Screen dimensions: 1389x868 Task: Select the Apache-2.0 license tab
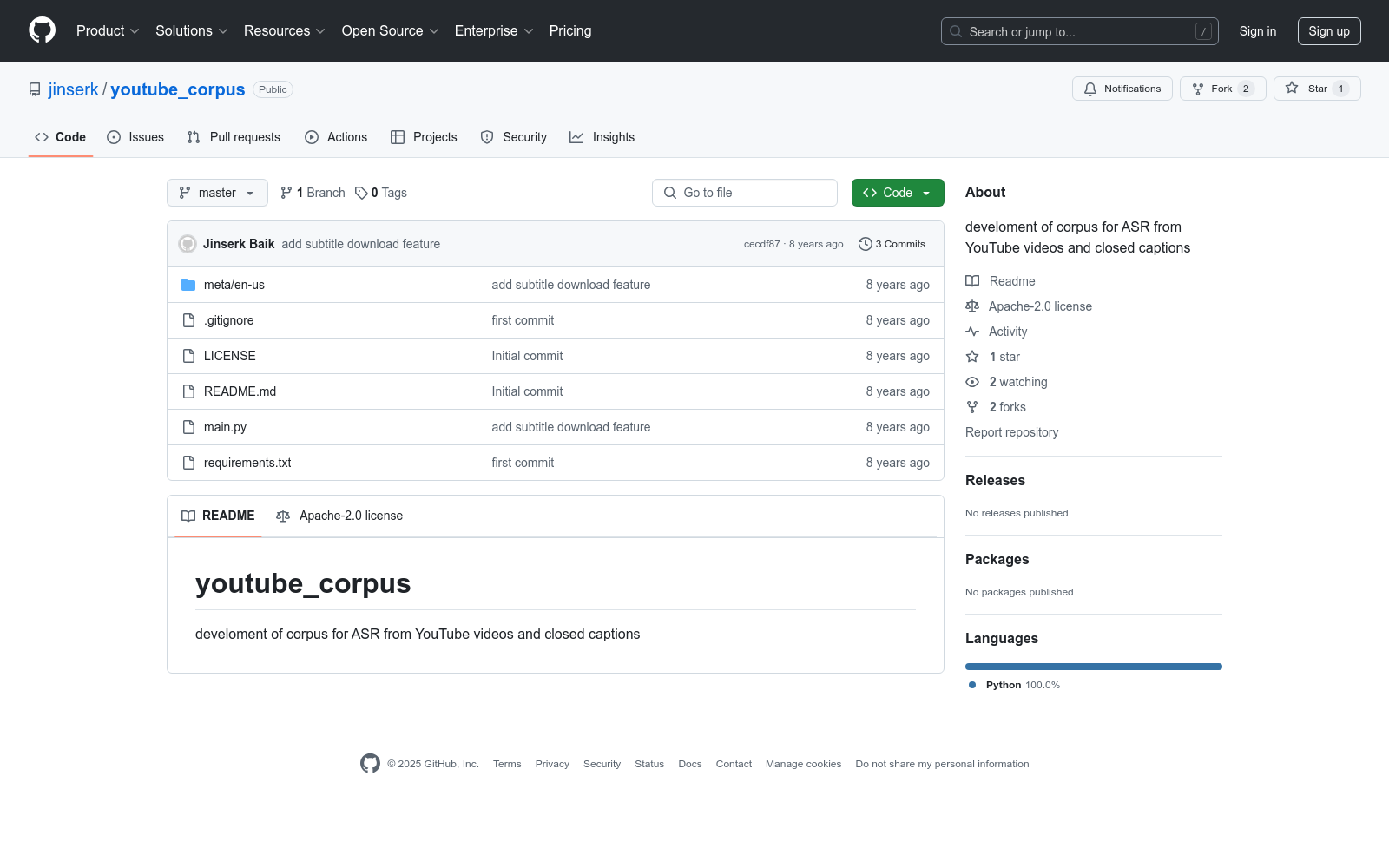pyautogui.click(x=339, y=516)
